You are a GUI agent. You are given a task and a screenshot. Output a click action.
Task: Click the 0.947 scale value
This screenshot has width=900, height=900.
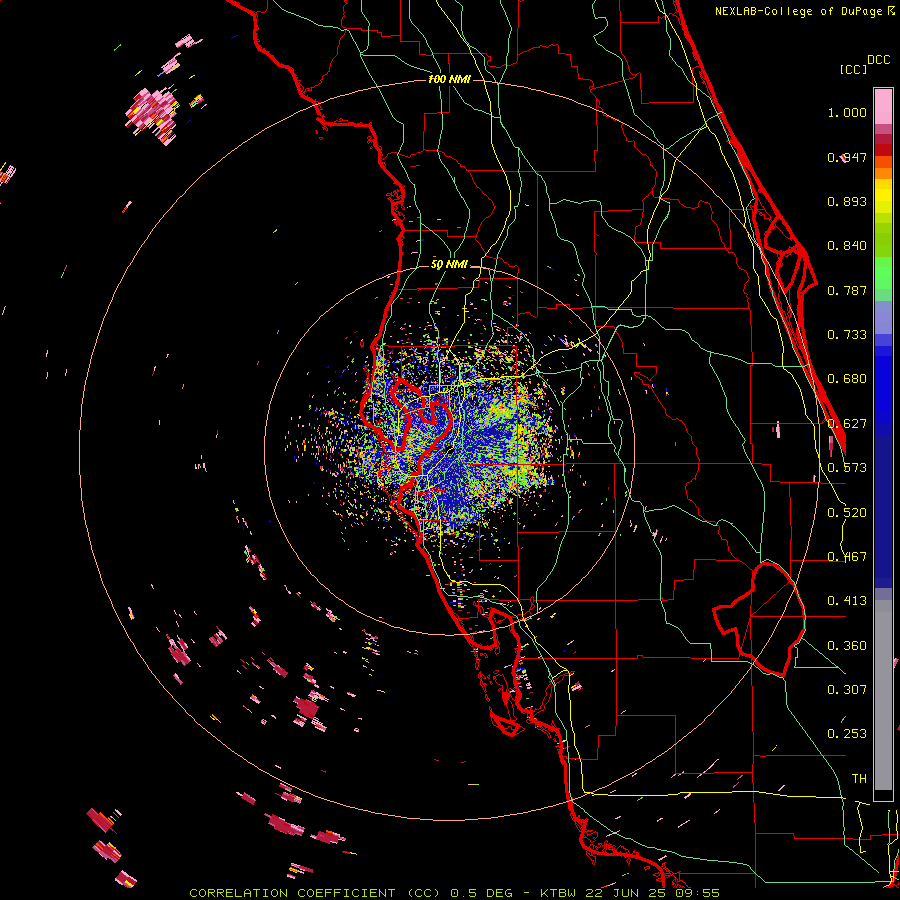[x=847, y=157]
